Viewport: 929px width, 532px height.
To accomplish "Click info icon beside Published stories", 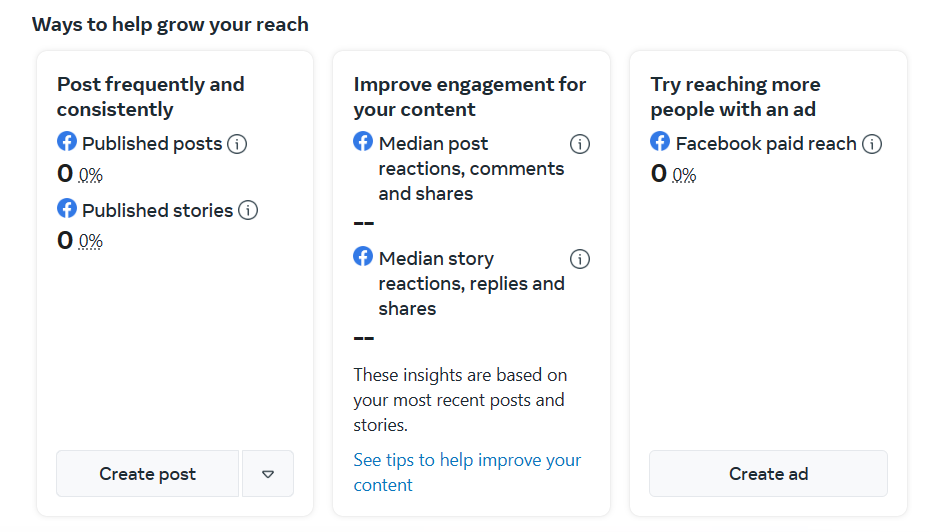I will [248, 210].
